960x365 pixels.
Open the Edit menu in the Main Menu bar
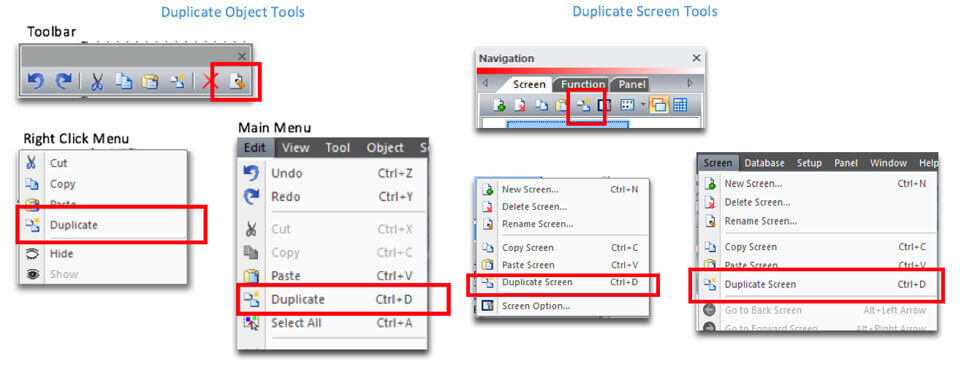click(x=255, y=148)
